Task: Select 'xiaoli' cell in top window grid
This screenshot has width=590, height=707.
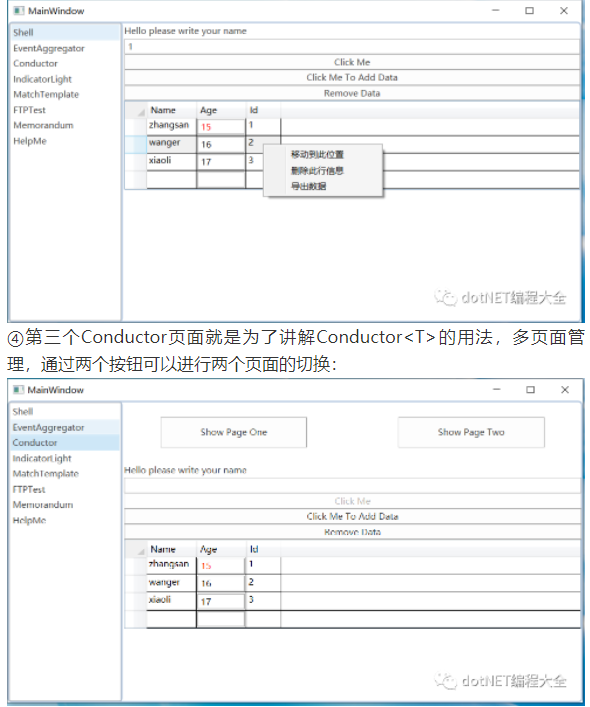Action: coord(171,162)
